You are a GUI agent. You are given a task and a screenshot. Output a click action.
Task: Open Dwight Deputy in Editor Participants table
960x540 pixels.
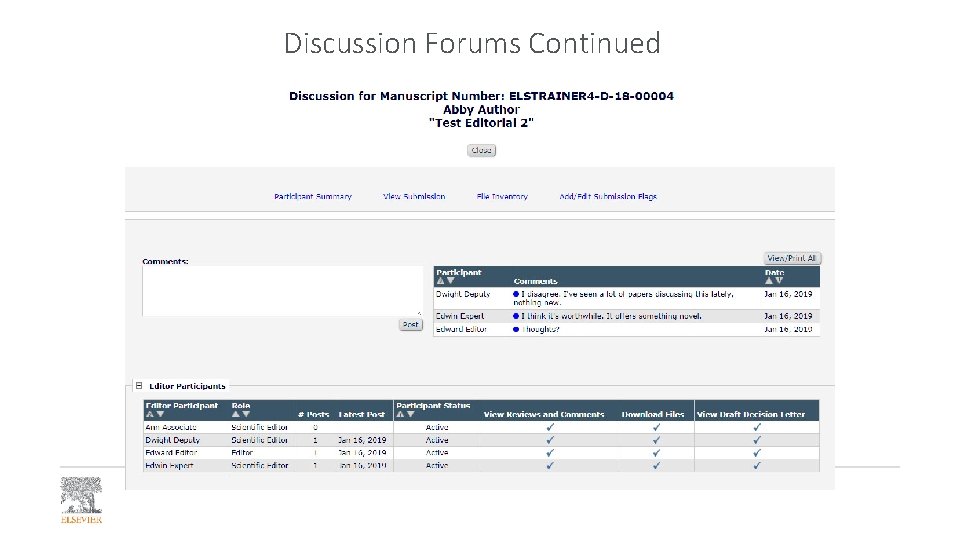coord(173,440)
